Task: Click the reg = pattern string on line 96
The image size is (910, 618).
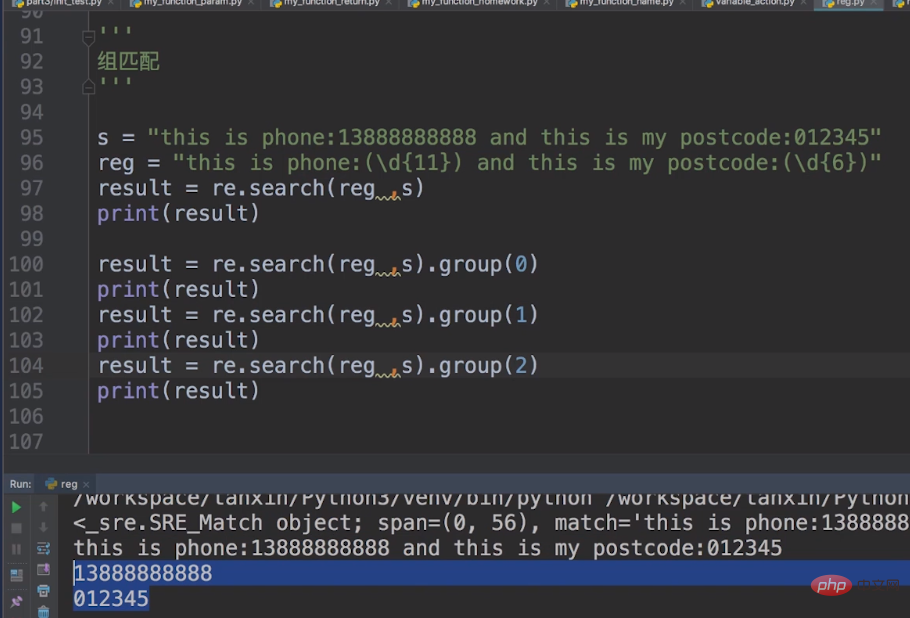Action: [527, 163]
